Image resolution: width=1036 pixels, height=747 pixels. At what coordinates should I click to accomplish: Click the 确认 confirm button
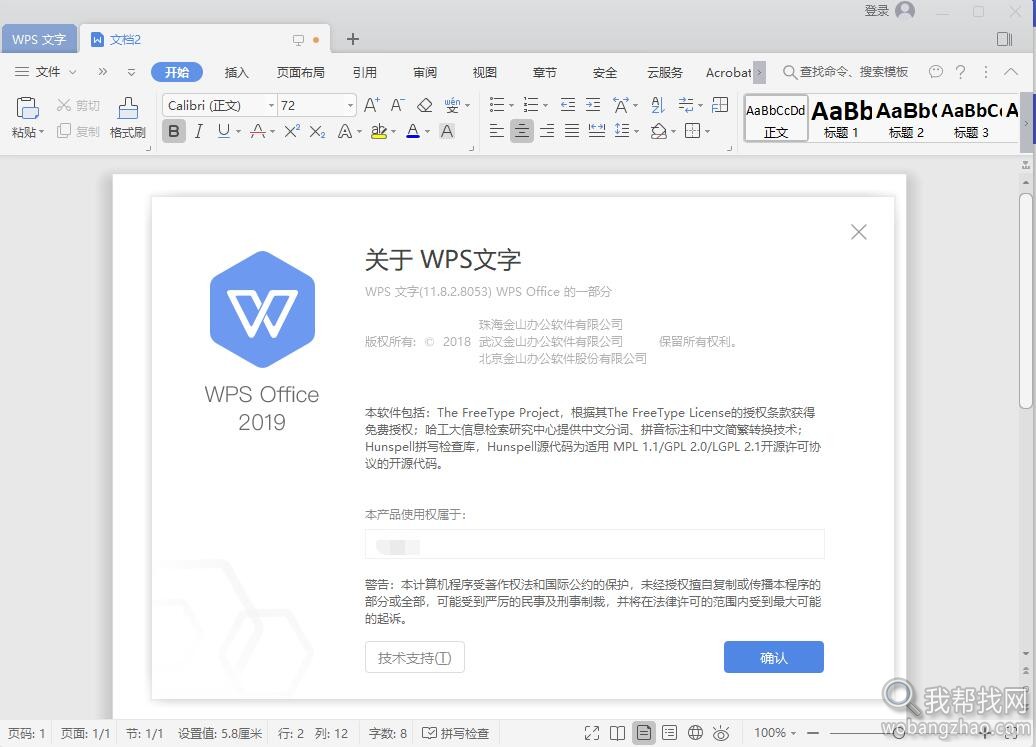click(774, 657)
